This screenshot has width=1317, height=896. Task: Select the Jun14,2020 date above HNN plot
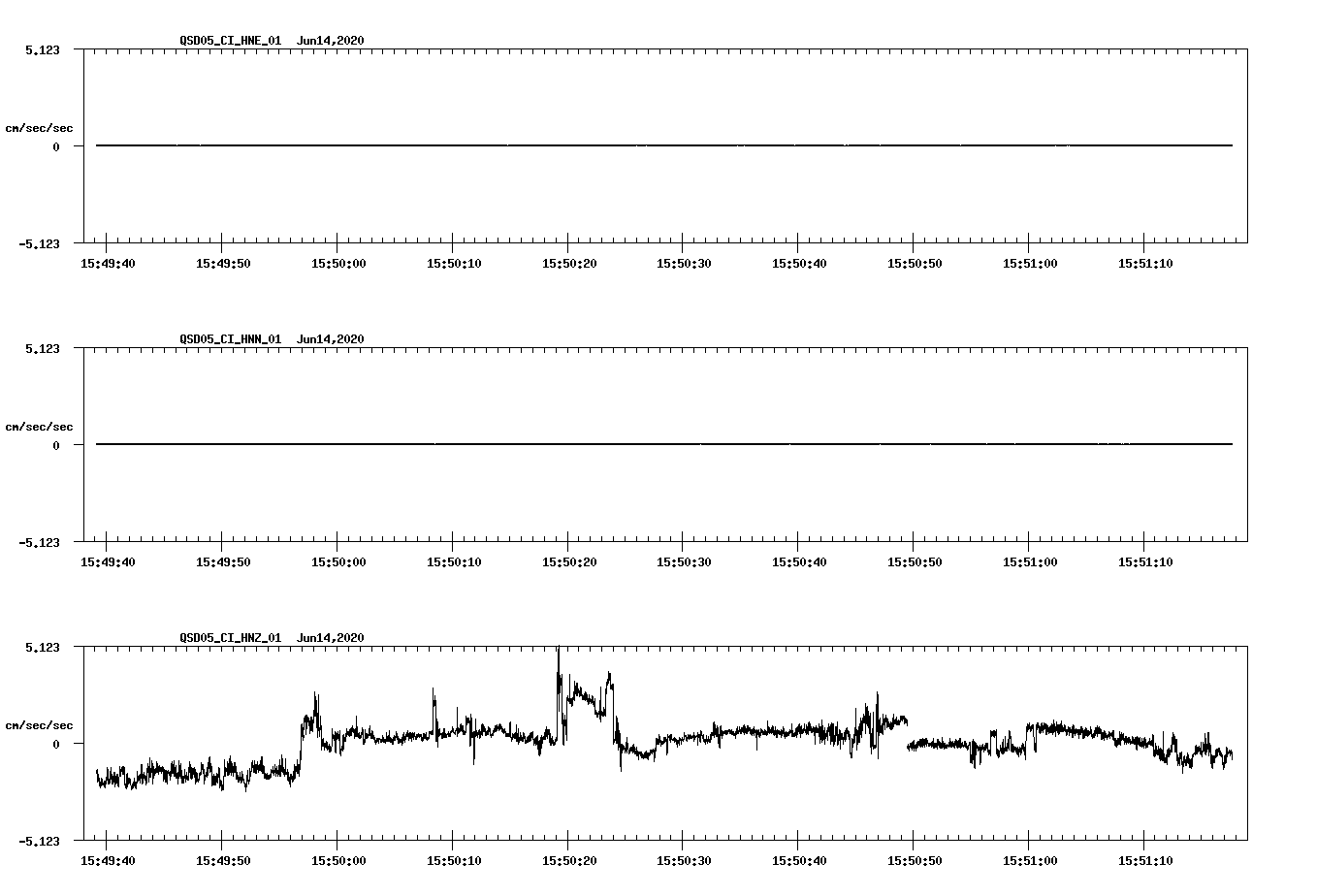point(331,339)
